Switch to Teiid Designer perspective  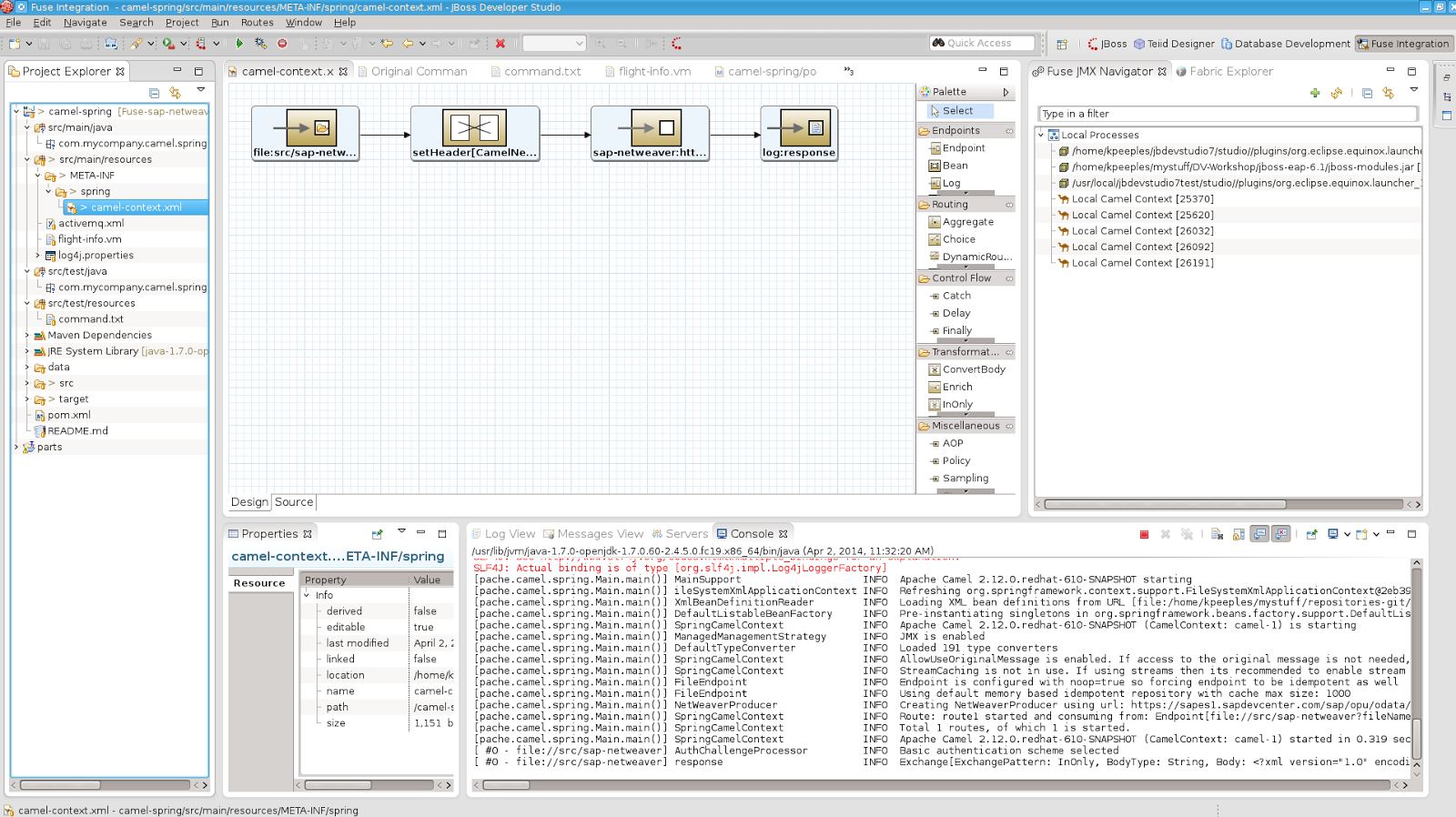[x=1174, y=44]
